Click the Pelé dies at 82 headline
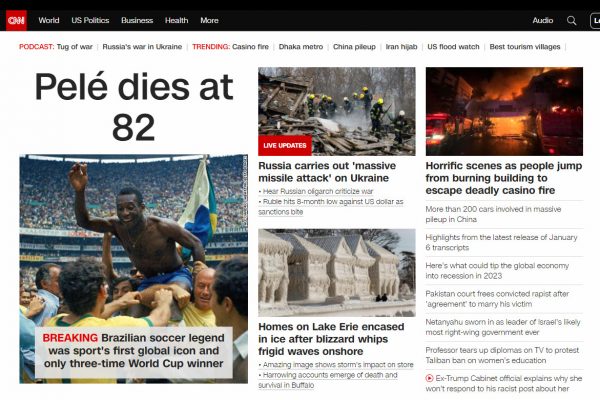The height and width of the screenshot is (400, 600). 134,107
